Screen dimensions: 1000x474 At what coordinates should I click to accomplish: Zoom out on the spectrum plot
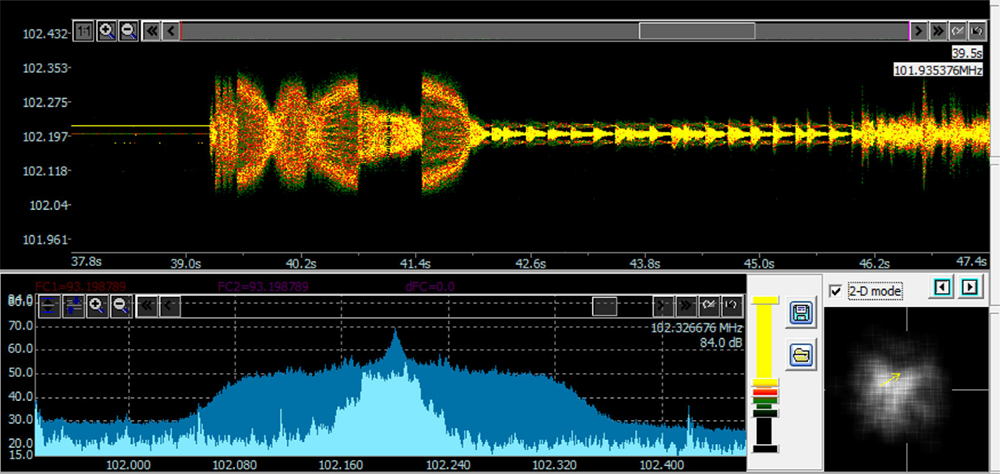[120, 307]
